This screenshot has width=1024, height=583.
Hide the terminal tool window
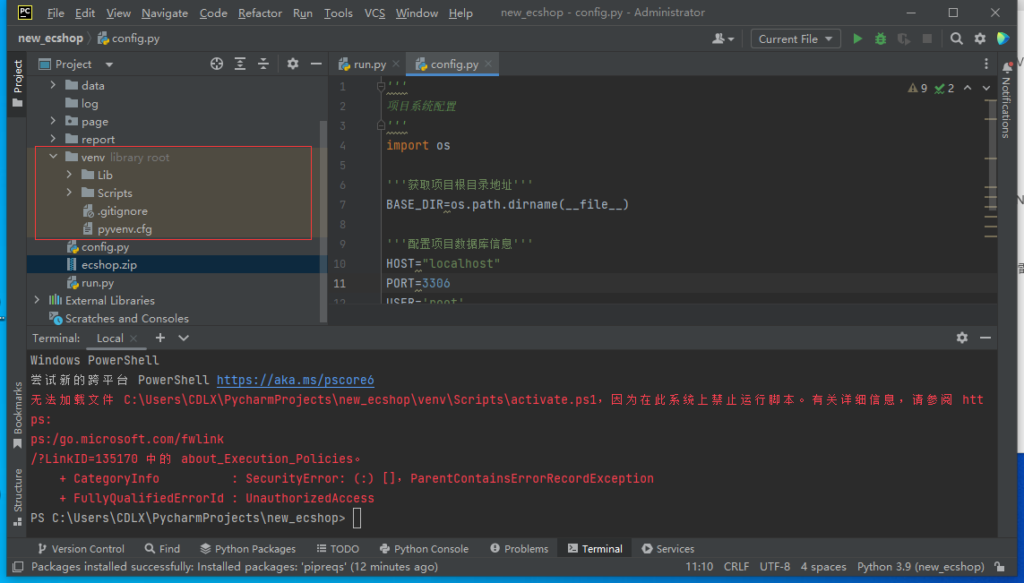[985, 338]
